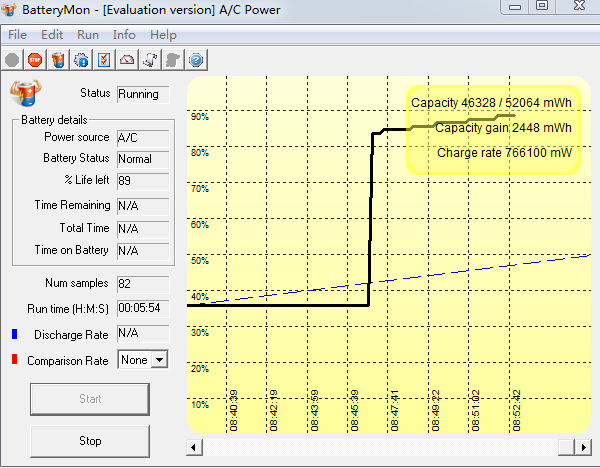Screen dimensions: 600x468
Task: Click the 10% axis label on graph
Action: click(x=200, y=405)
